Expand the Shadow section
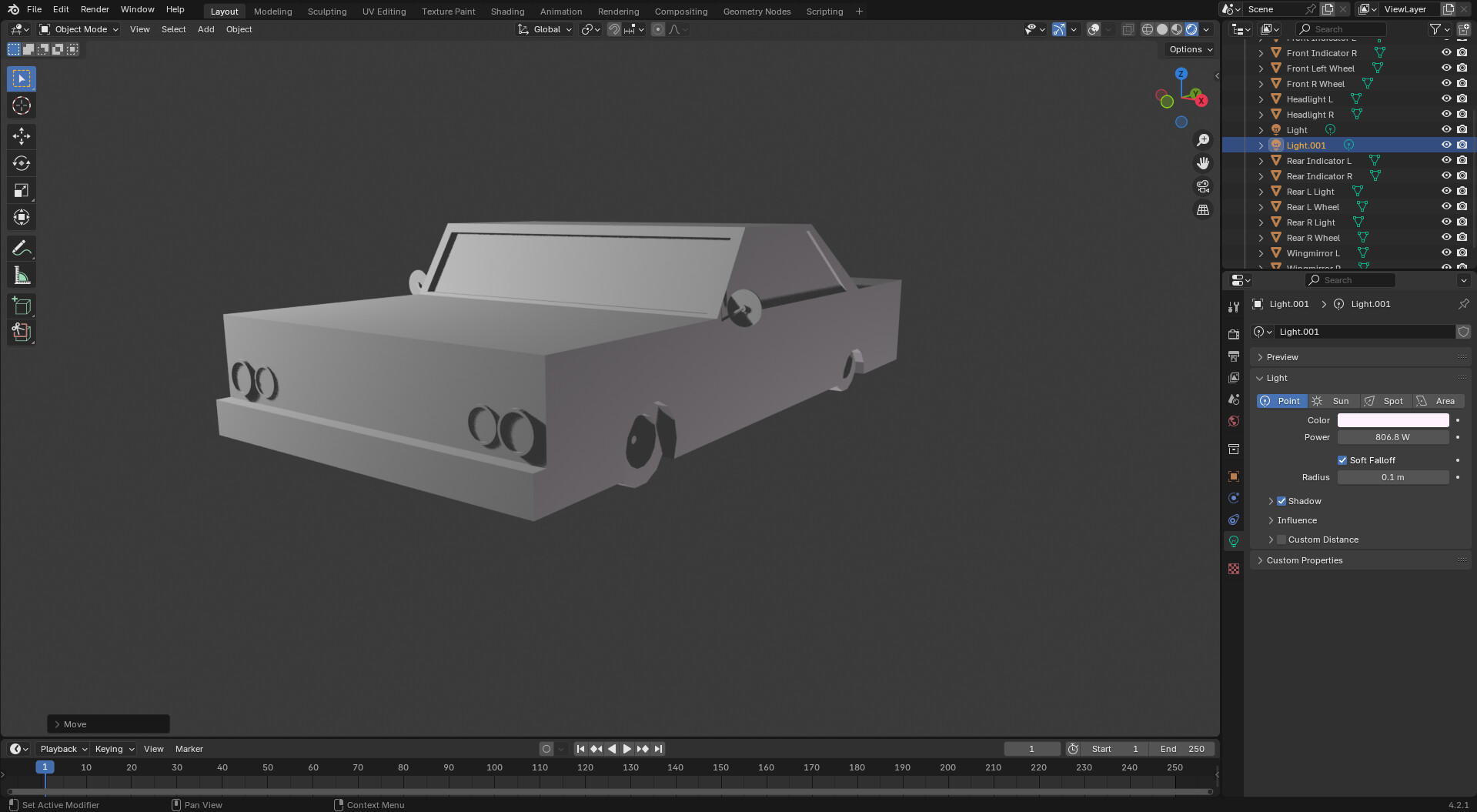Viewport: 1477px width, 812px height. tap(1270, 500)
